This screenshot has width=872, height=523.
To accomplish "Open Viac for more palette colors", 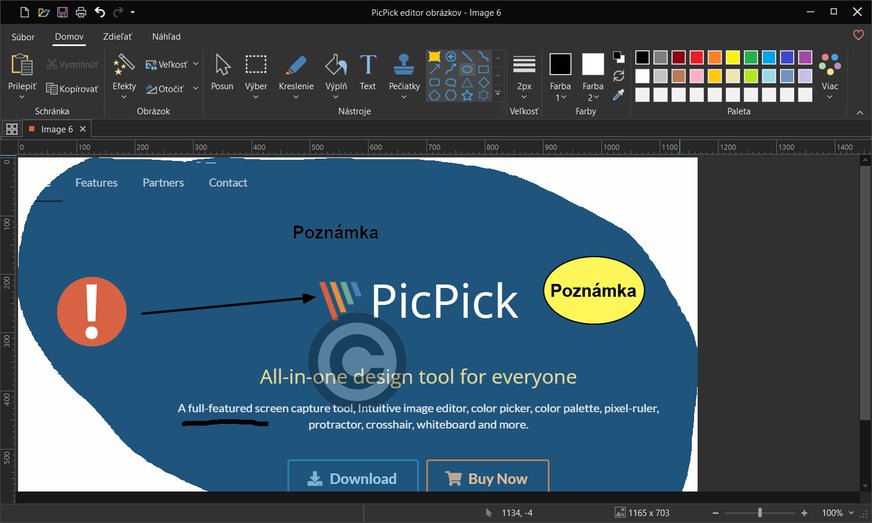I will pos(829,72).
